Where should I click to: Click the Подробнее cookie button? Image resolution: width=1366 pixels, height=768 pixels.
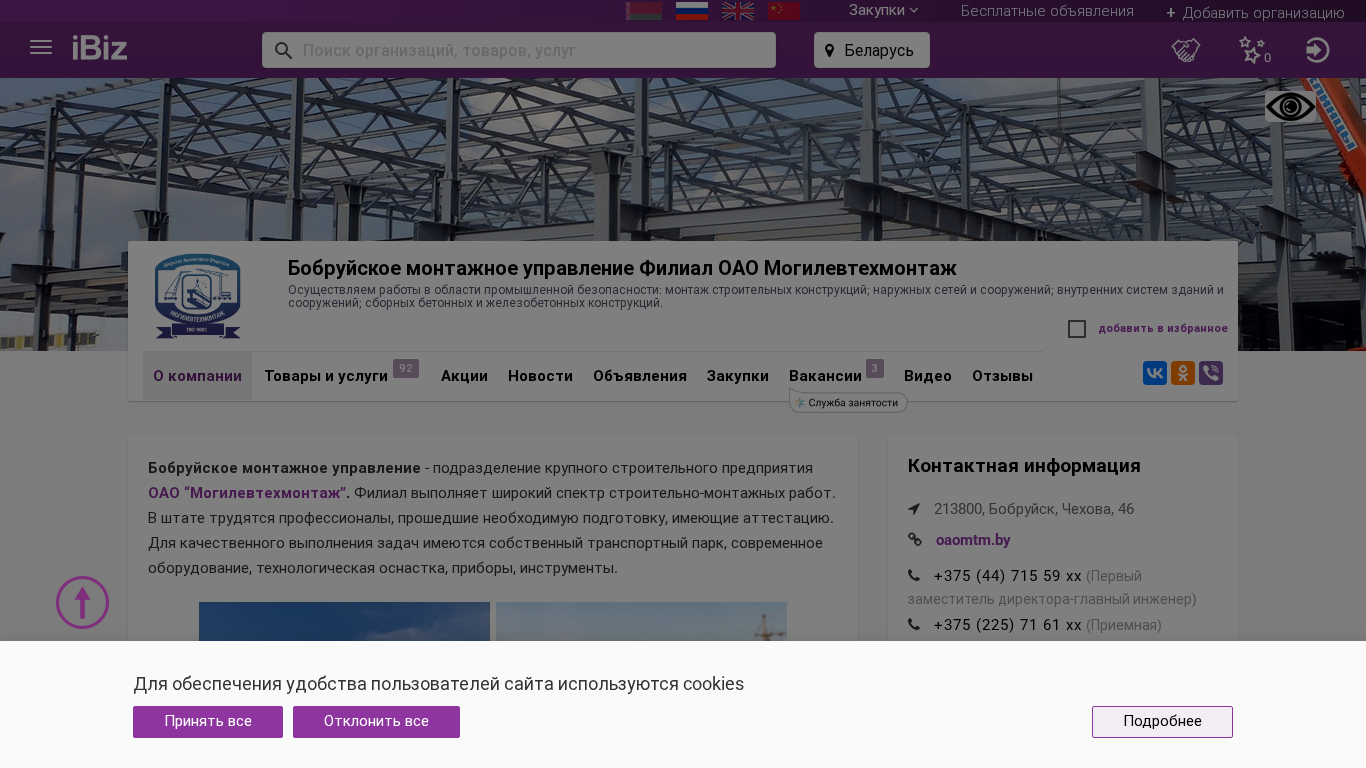pyautogui.click(x=1162, y=722)
